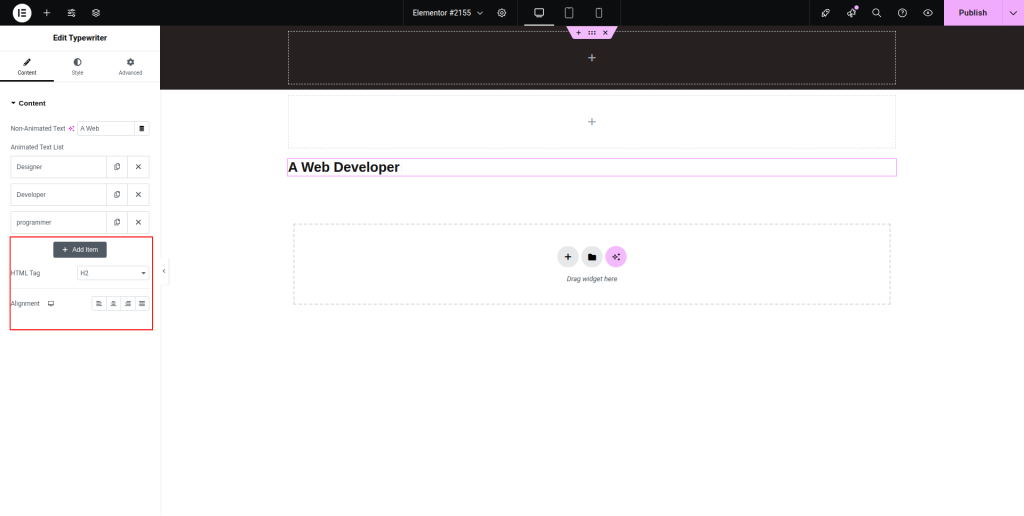Click the drag handle dots in section handle
This screenshot has width=1024, height=516.
click(x=592, y=33)
